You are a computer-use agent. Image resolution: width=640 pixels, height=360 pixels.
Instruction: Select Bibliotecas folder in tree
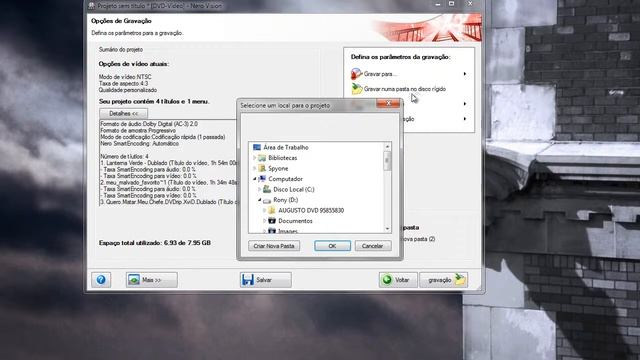(282, 158)
